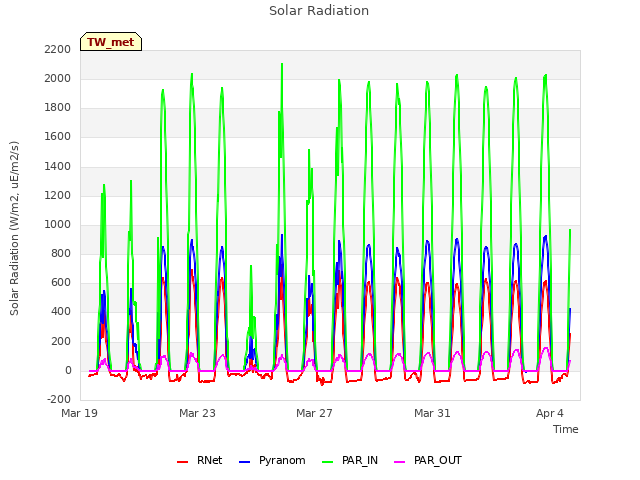Click the Solar Radiation chart title

coord(319,11)
